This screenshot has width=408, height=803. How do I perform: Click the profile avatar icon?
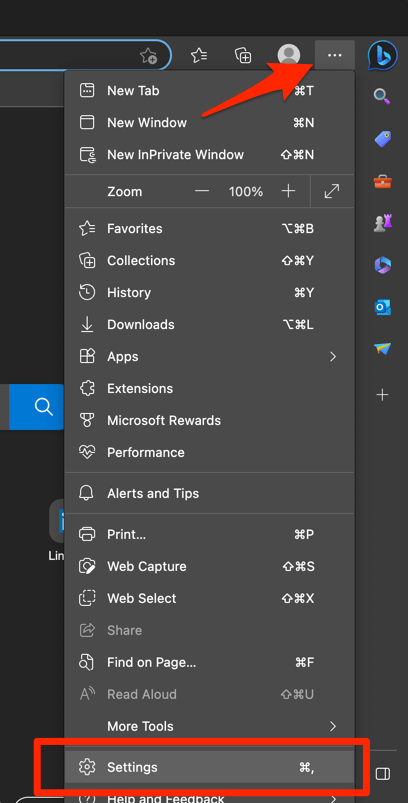[x=289, y=55]
